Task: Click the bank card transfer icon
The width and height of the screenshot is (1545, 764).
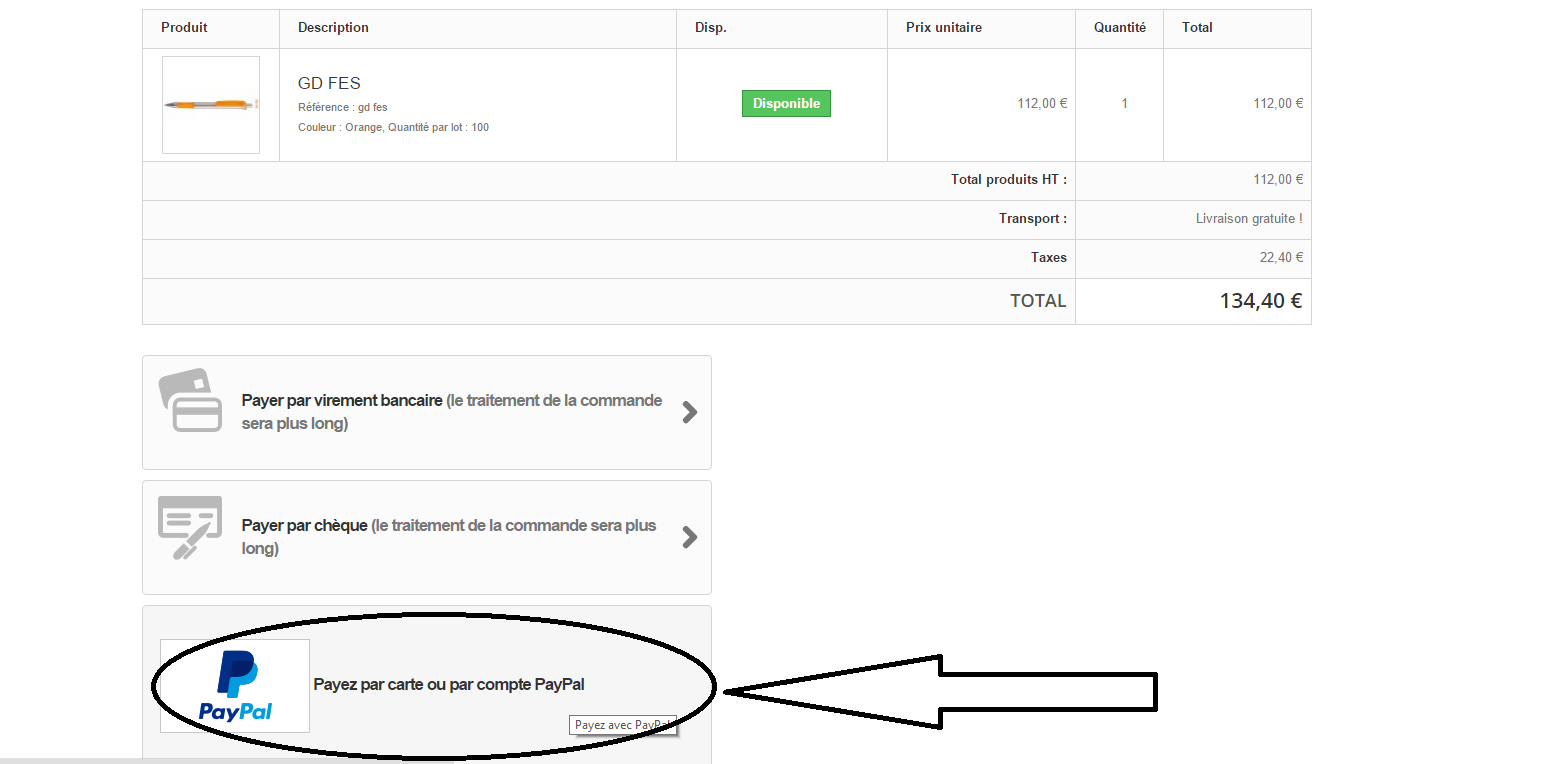Action: click(x=190, y=401)
